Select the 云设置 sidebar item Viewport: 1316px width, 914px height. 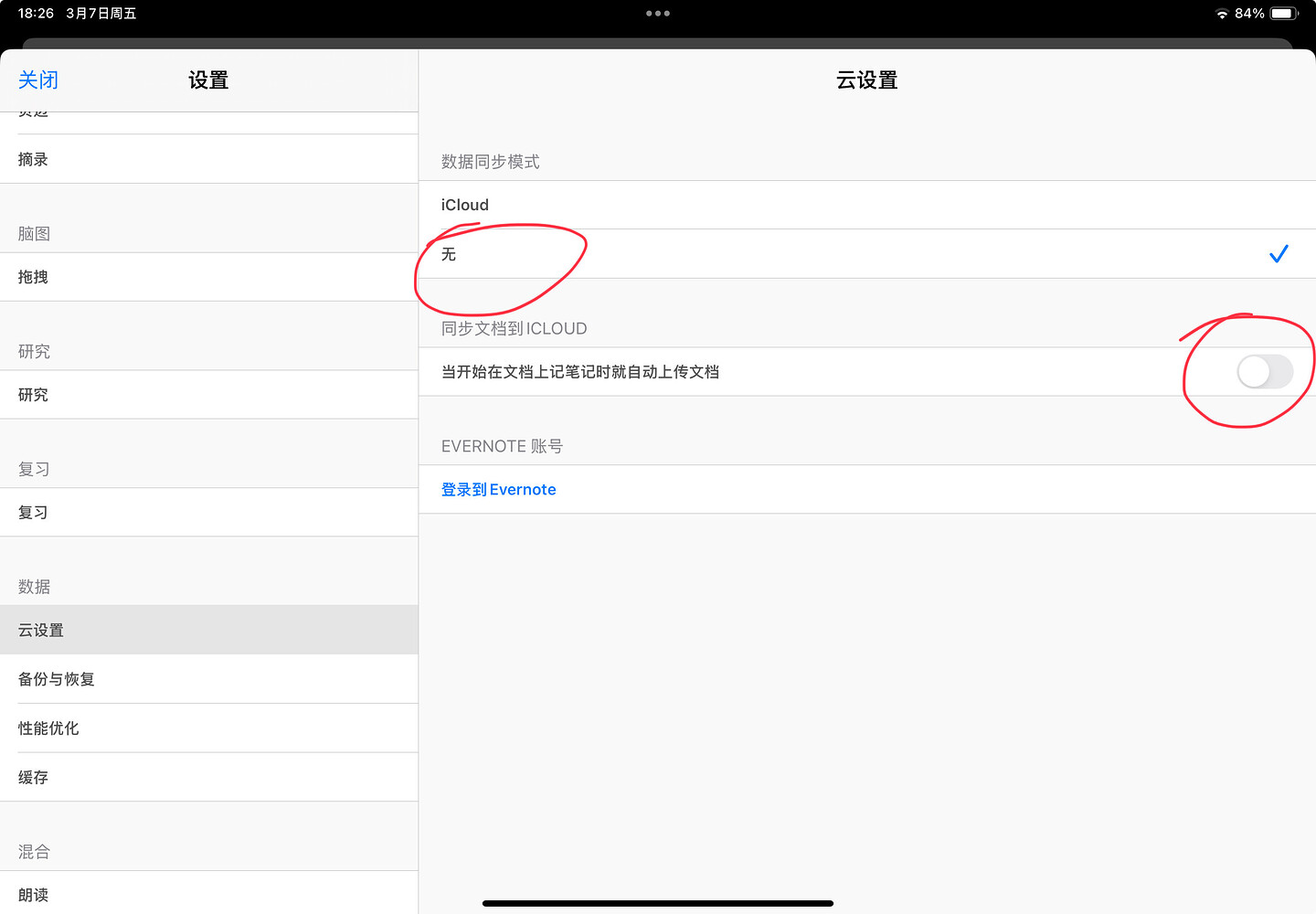click(x=209, y=630)
